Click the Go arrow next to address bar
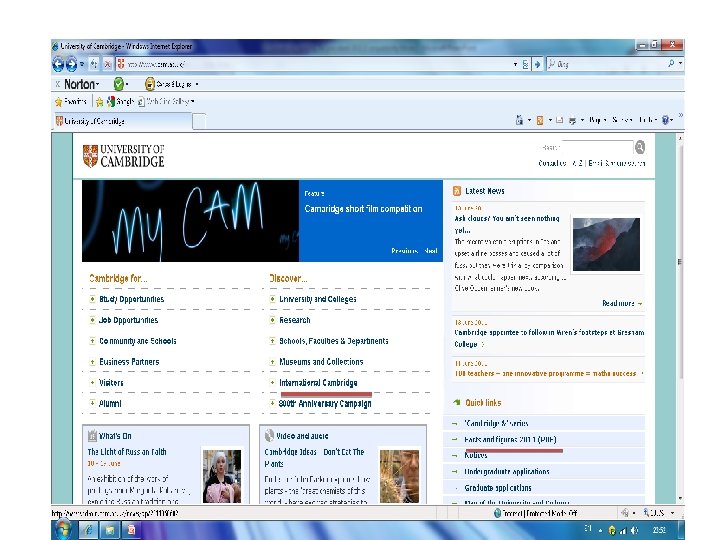The height and width of the screenshot is (540, 720). pyautogui.click(x=537, y=64)
